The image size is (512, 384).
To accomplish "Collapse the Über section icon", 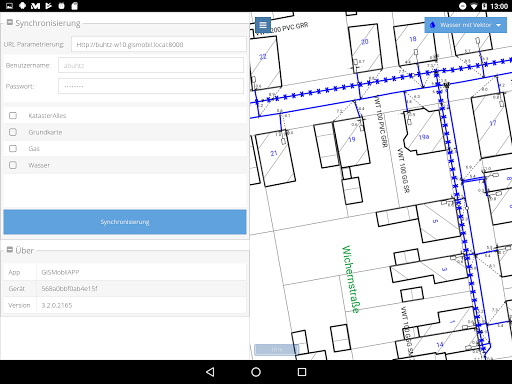I will pyautogui.click(x=10, y=250).
